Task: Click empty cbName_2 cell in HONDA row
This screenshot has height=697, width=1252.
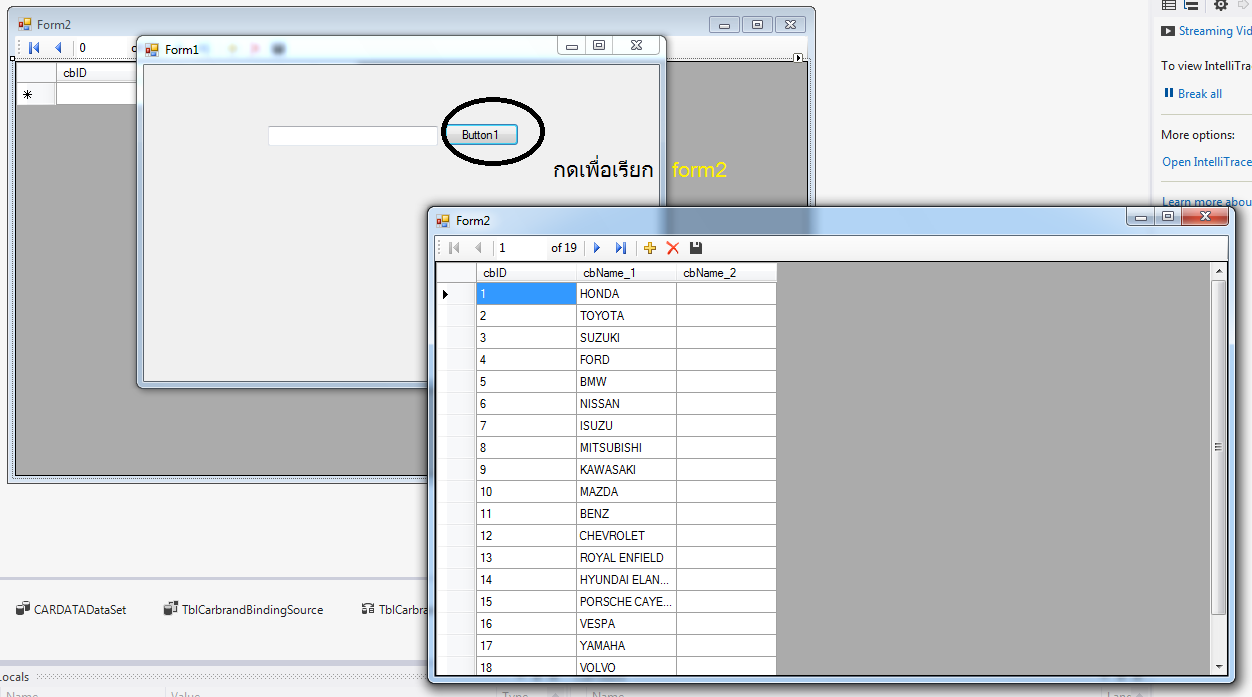Action: click(727, 294)
